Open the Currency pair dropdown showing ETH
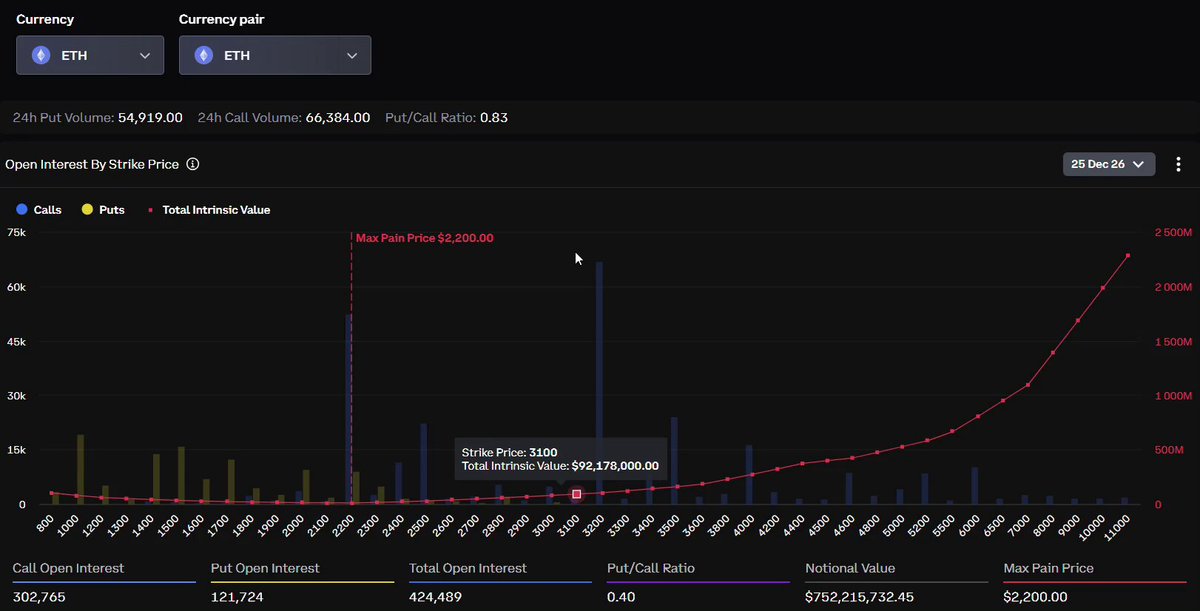The image size is (1200, 611). (275, 55)
